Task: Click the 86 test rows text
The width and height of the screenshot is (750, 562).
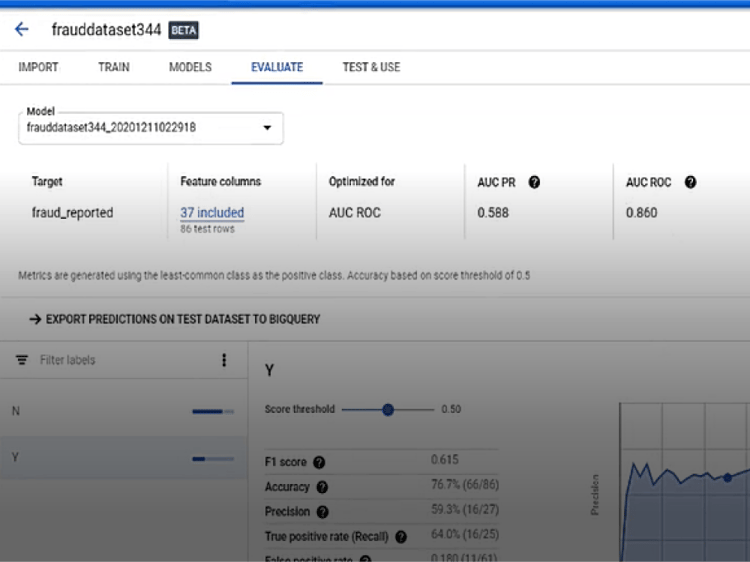Action: pos(207,229)
